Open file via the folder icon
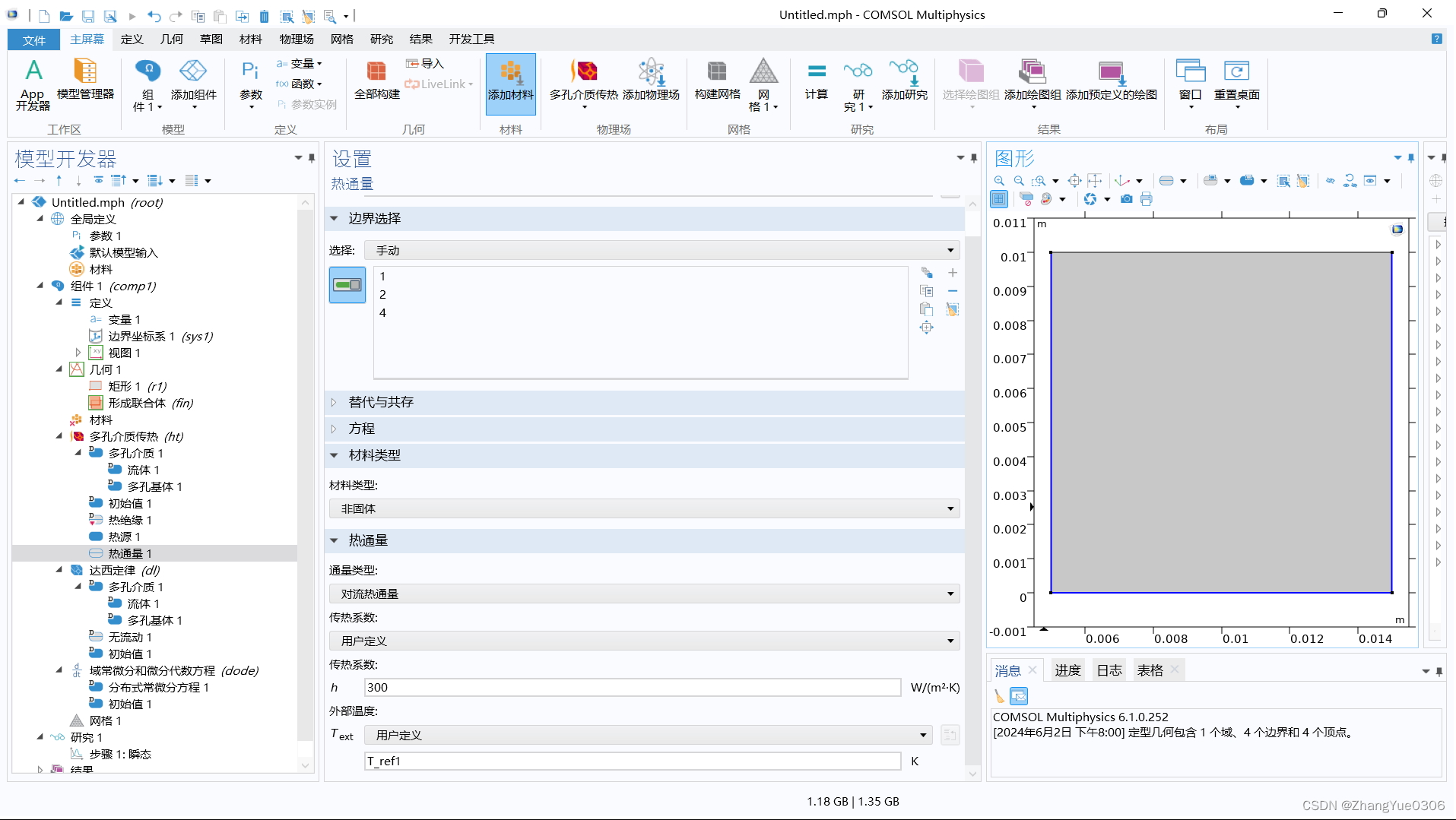This screenshot has height=820, width=1456. [66, 16]
